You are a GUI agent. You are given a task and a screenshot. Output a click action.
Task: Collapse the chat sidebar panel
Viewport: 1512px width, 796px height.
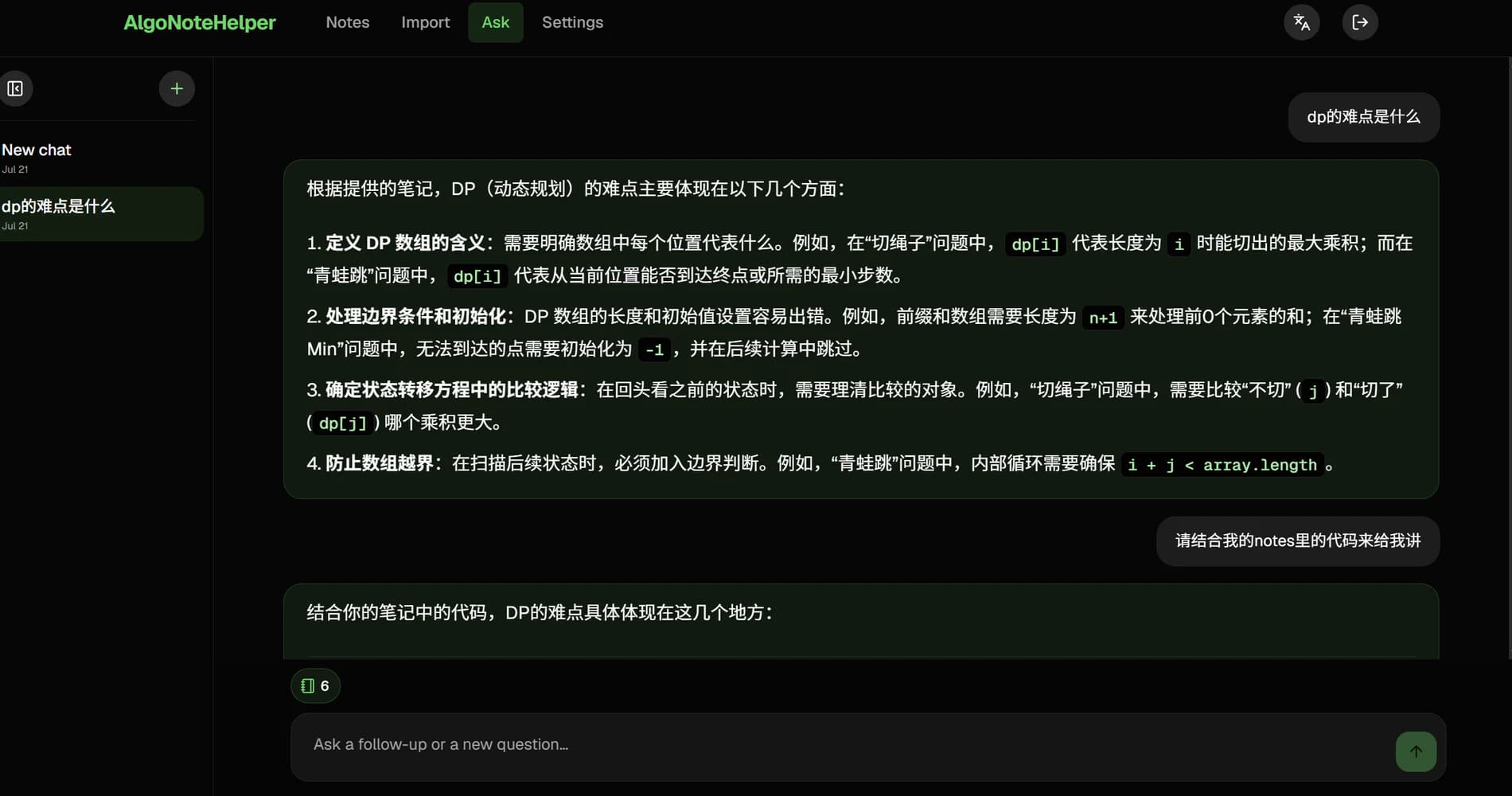click(15, 88)
